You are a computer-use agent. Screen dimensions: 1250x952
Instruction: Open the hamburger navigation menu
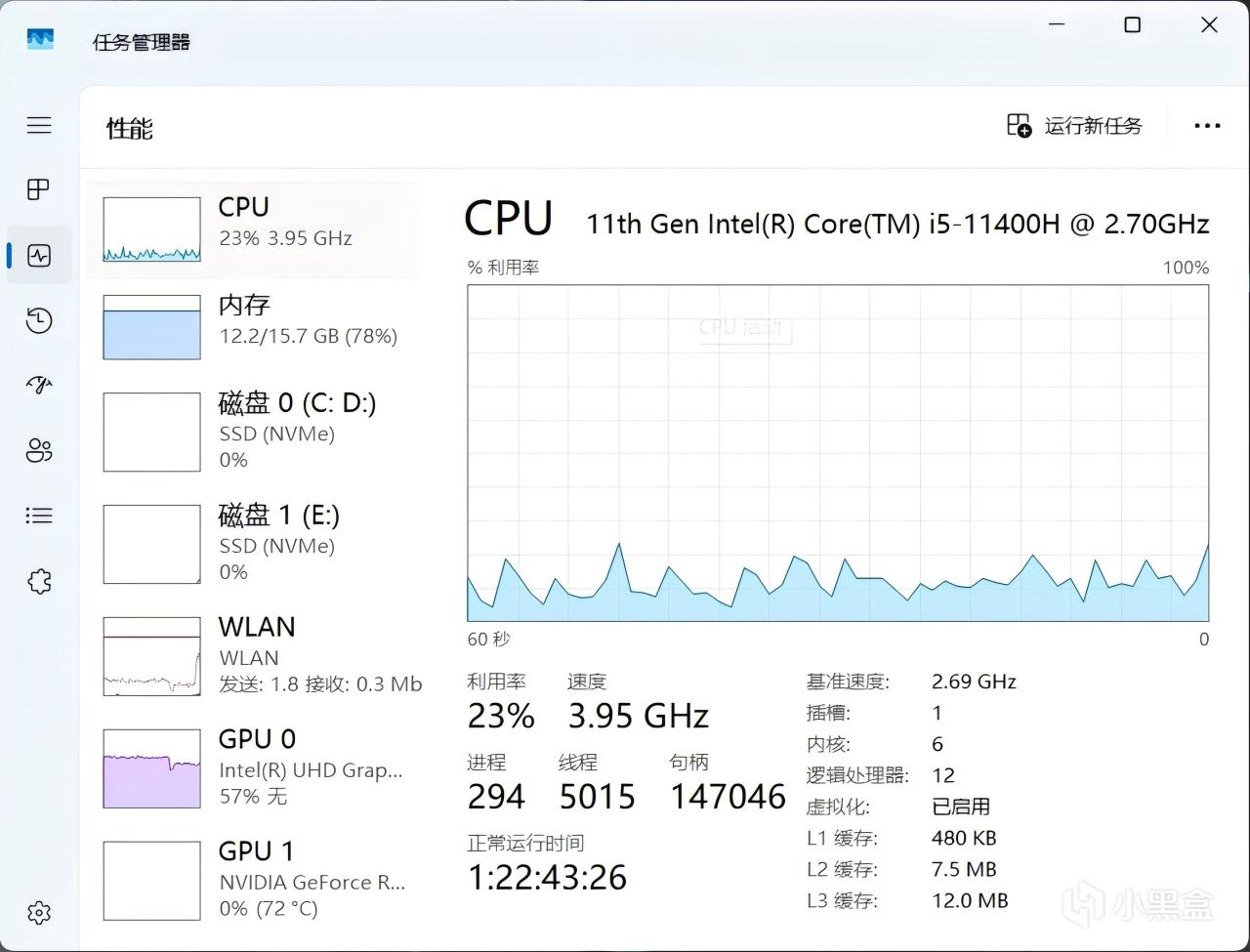39,125
